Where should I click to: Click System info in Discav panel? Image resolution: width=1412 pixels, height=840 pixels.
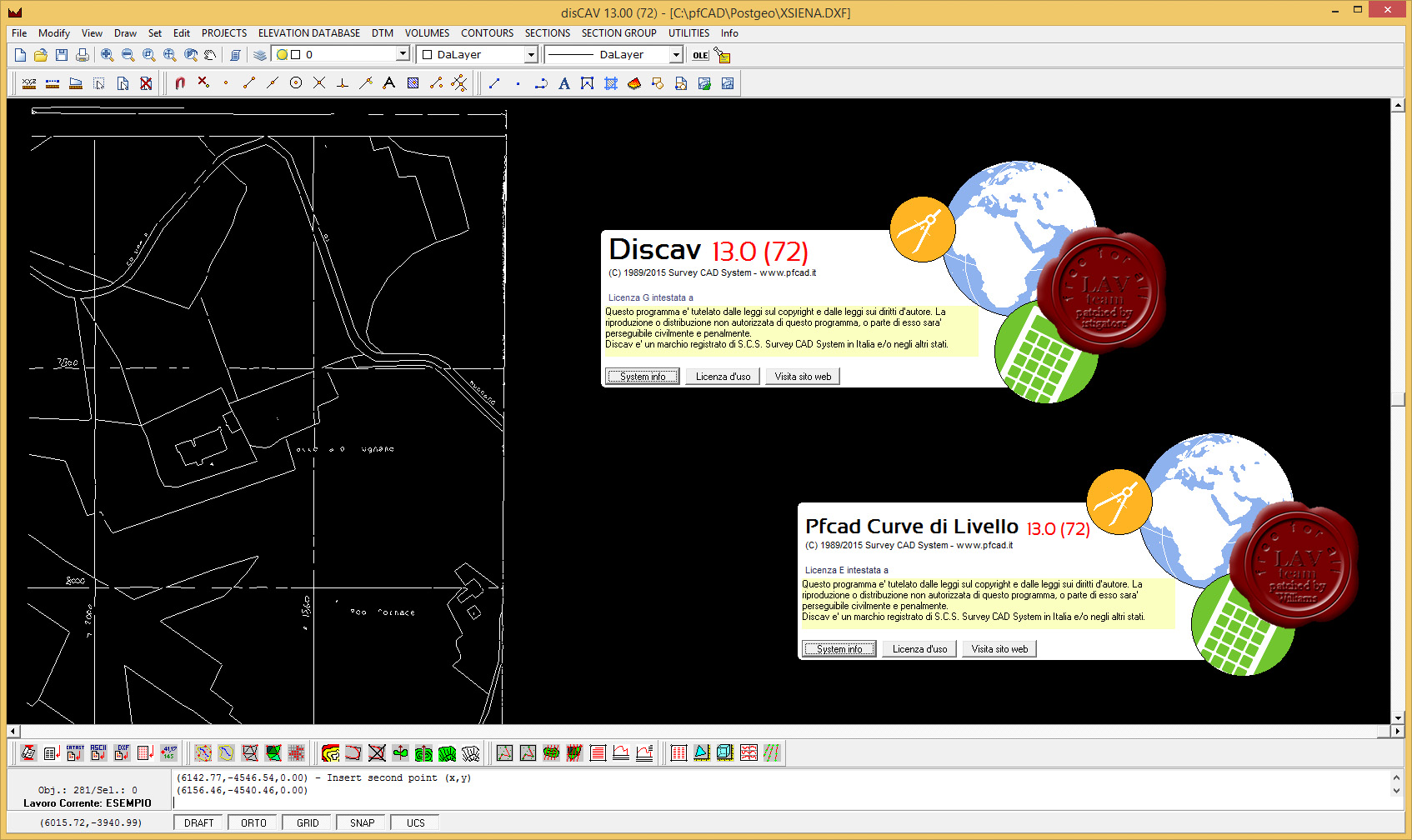point(643,377)
